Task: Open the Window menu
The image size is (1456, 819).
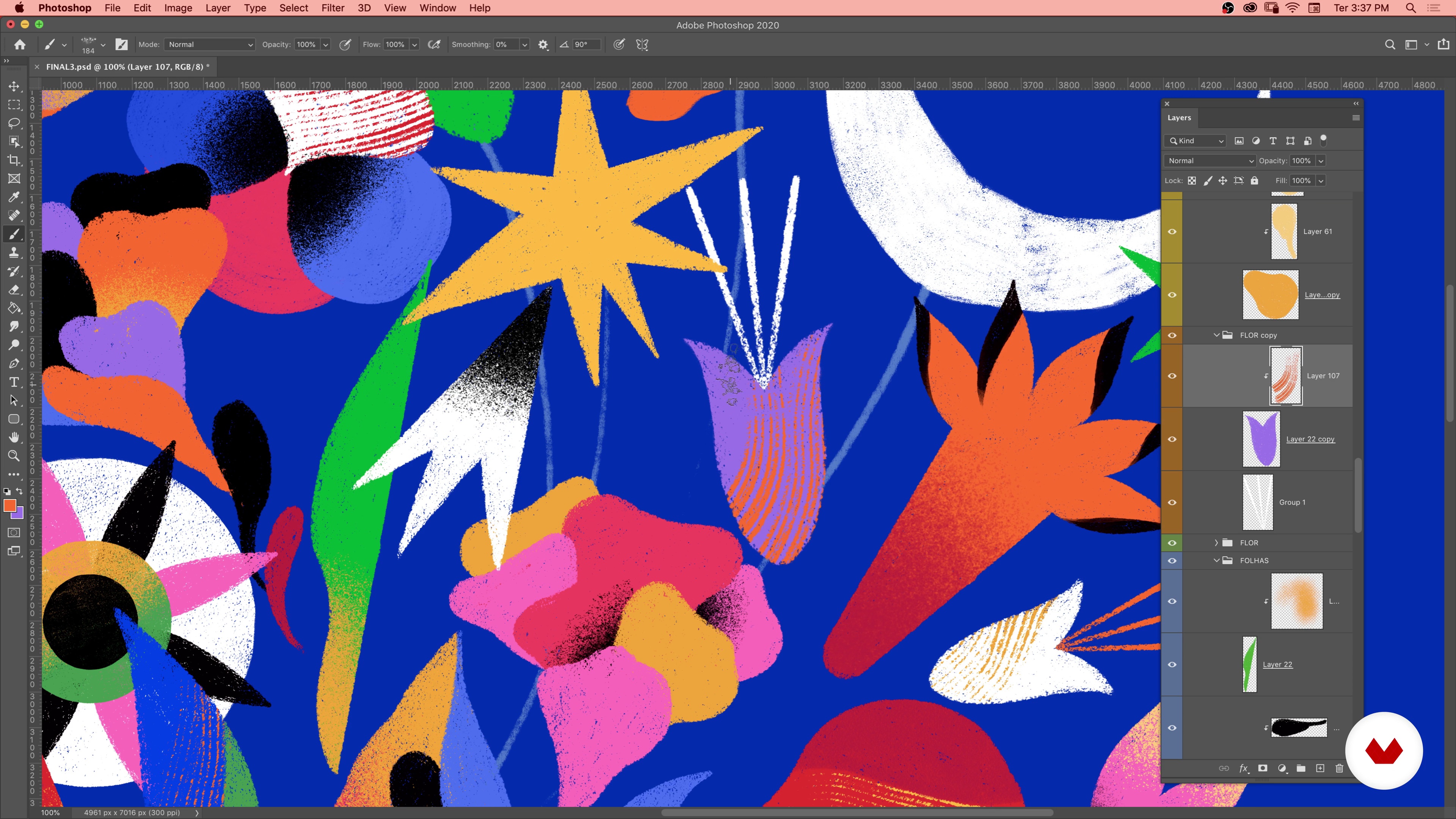Action: click(x=438, y=8)
